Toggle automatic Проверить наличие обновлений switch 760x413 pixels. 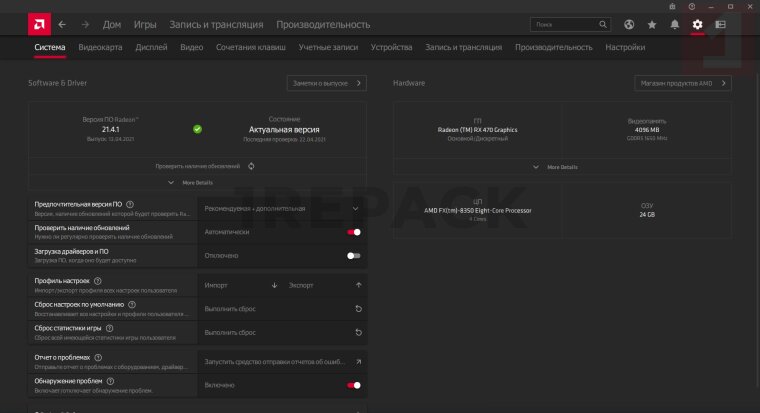(353, 232)
